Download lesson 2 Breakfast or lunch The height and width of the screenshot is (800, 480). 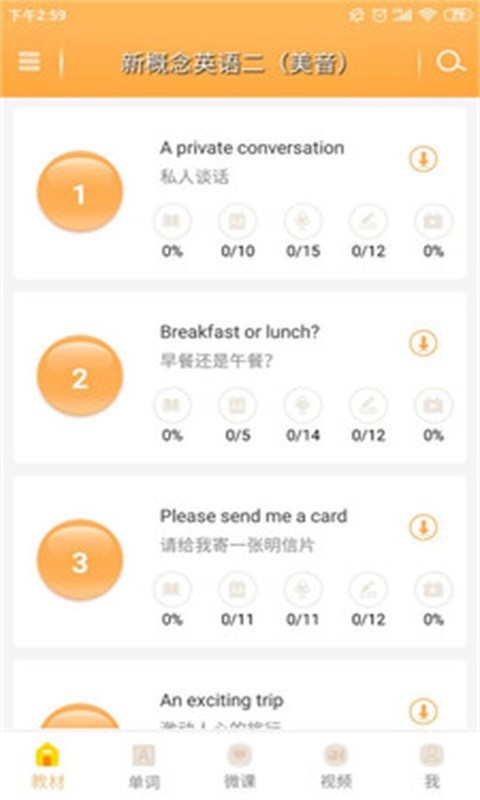[423, 343]
